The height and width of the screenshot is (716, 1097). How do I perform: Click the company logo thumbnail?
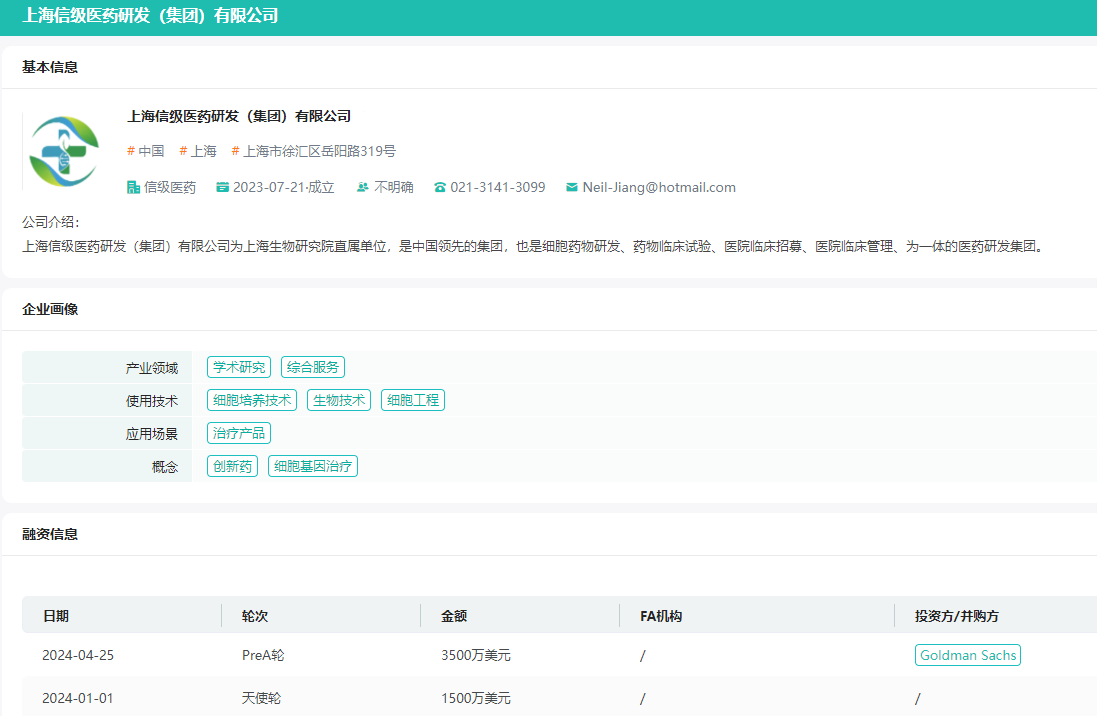click(63, 151)
